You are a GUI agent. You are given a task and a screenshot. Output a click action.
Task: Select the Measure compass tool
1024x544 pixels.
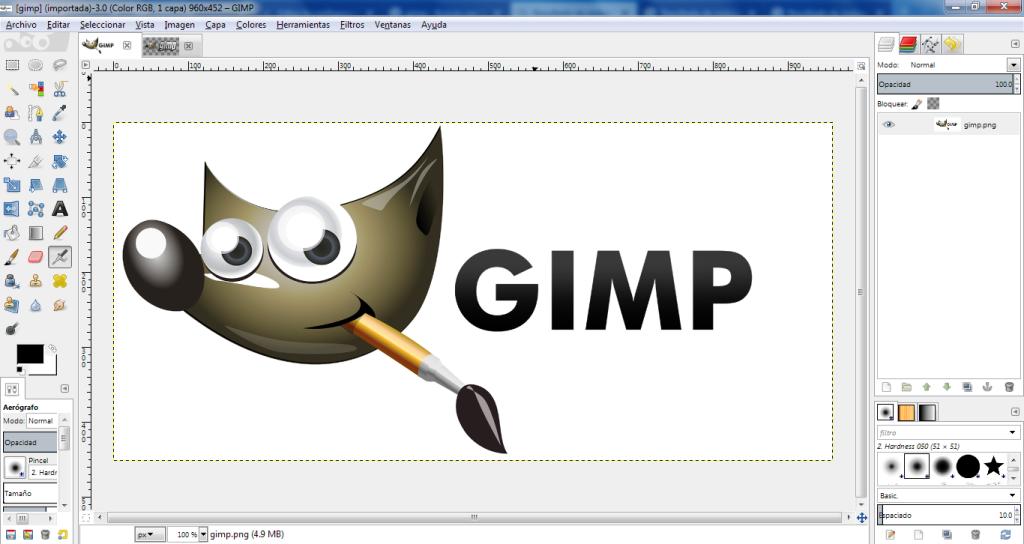pyautogui.click(x=36, y=136)
